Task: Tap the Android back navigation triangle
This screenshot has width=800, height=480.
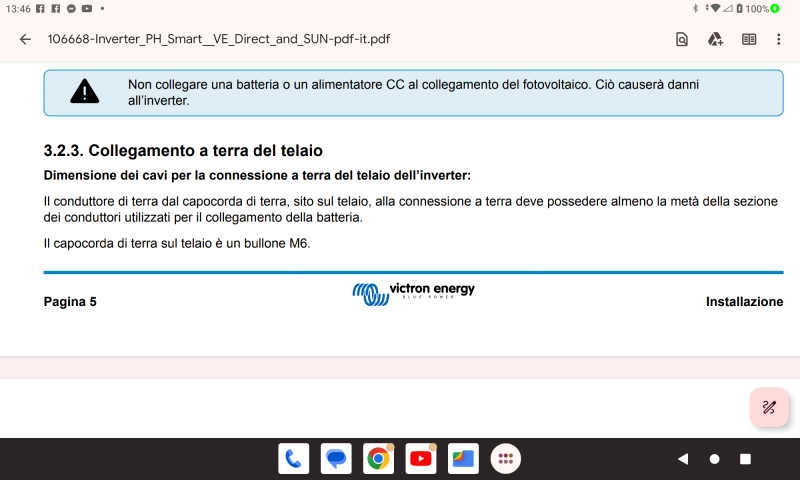Action: pos(683,459)
